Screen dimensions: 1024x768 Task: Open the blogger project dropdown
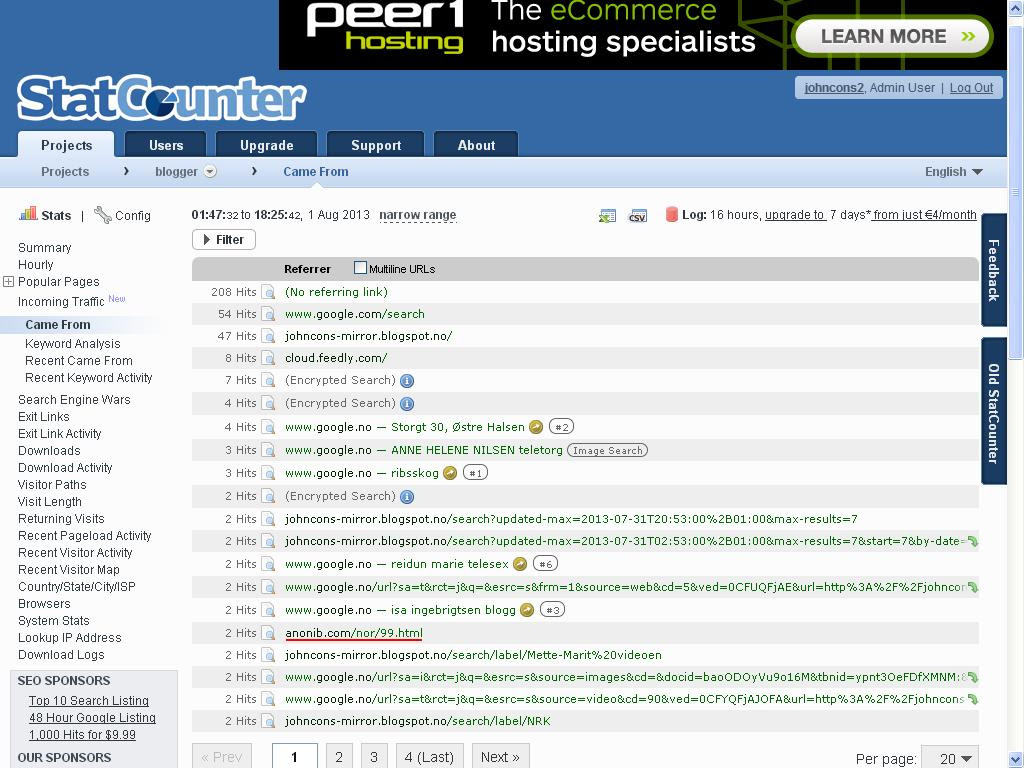click(x=210, y=172)
